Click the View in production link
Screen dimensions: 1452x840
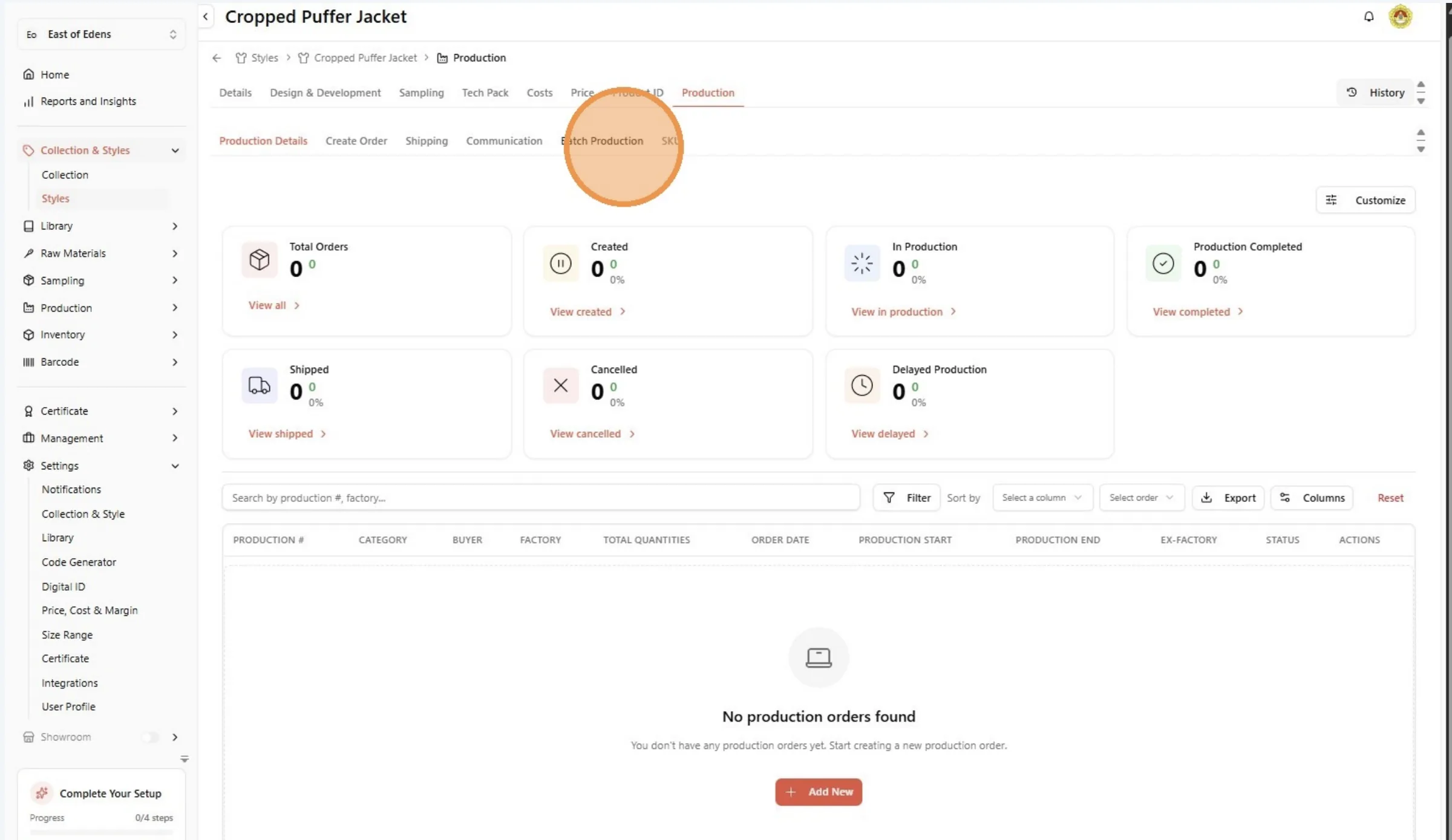tap(903, 312)
